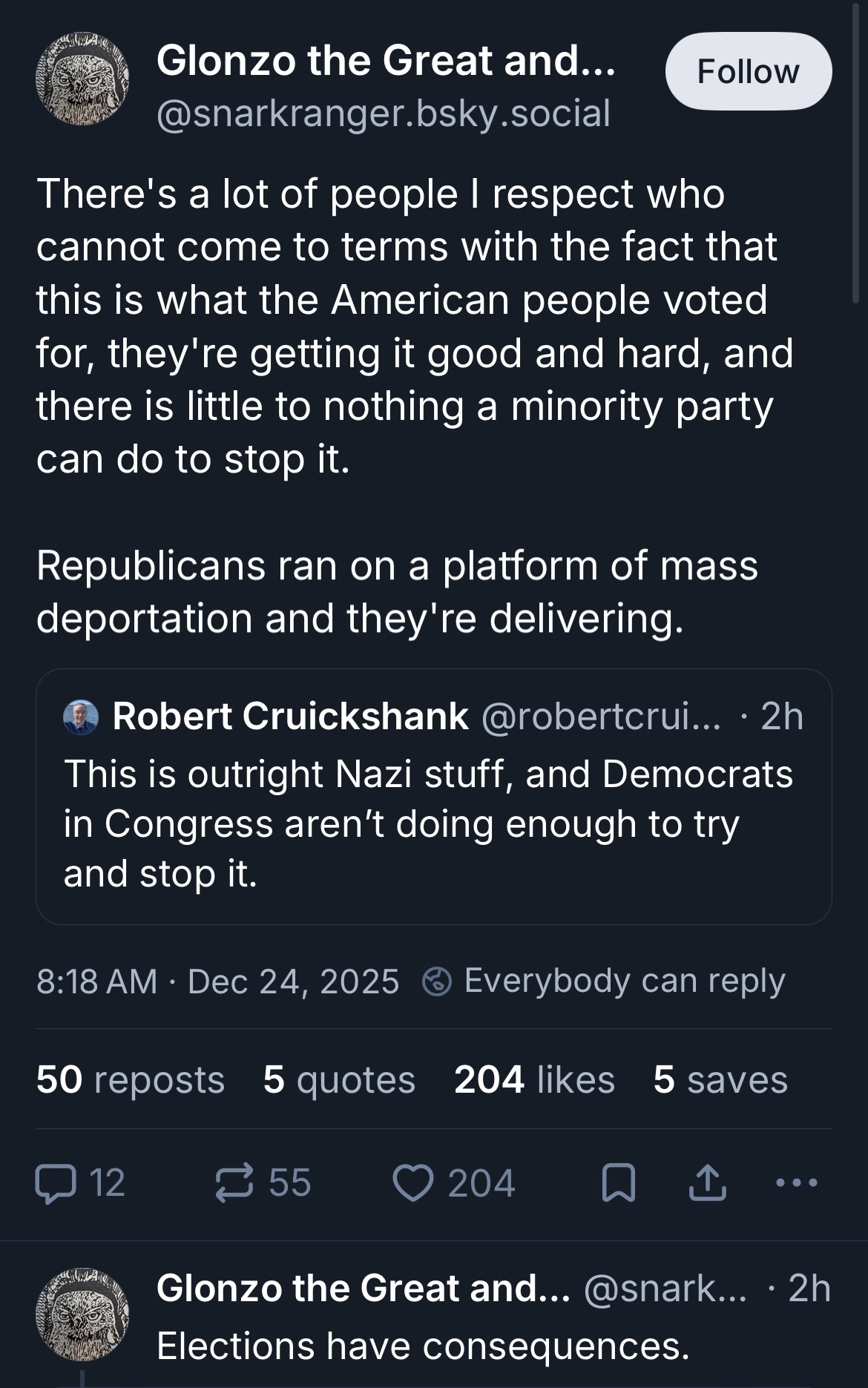Click the reply speech bubble icon
The image size is (868, 1388).
point(56,1183)
